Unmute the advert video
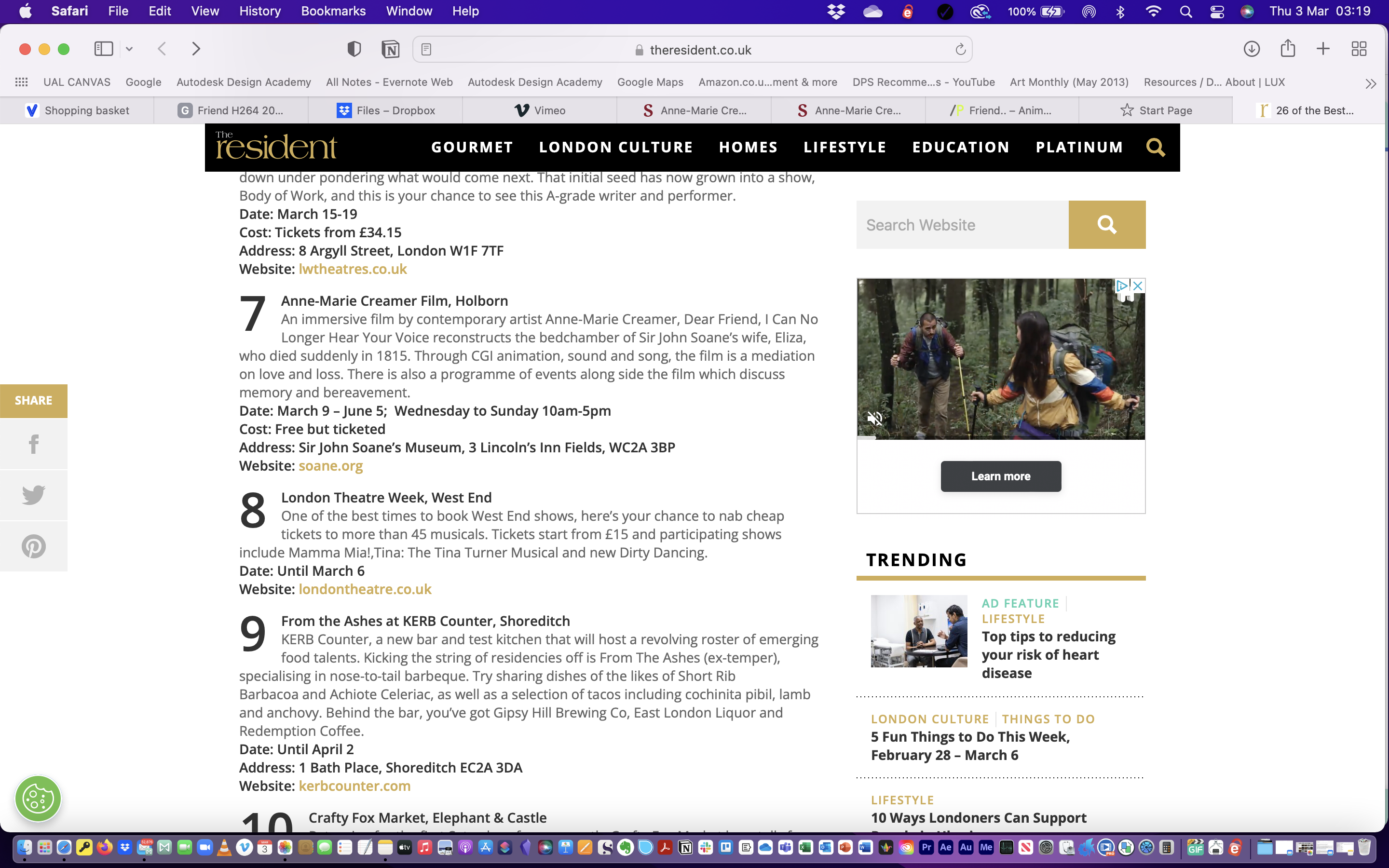 [x=874, y=419]
